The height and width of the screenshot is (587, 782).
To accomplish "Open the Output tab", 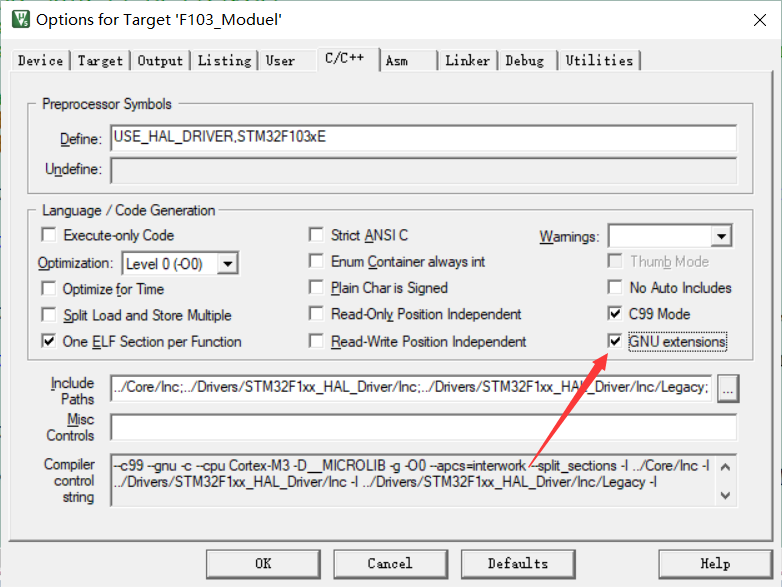I will [160, 61].
